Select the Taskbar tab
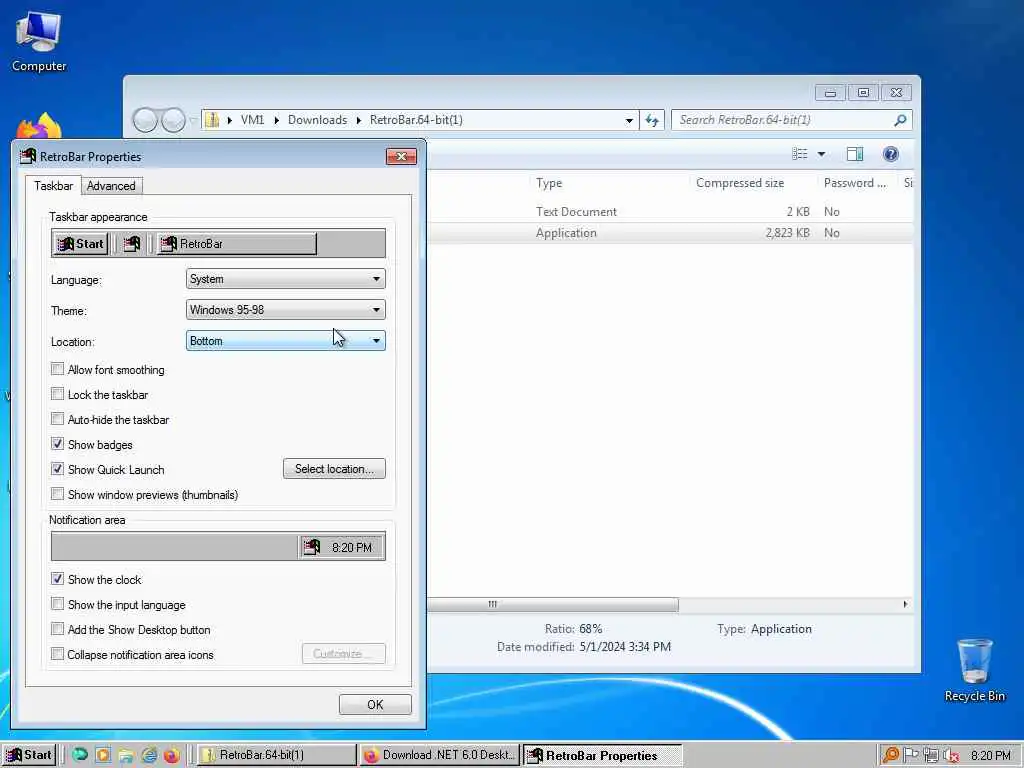1024x768 pixels. (x=54, y=185)
